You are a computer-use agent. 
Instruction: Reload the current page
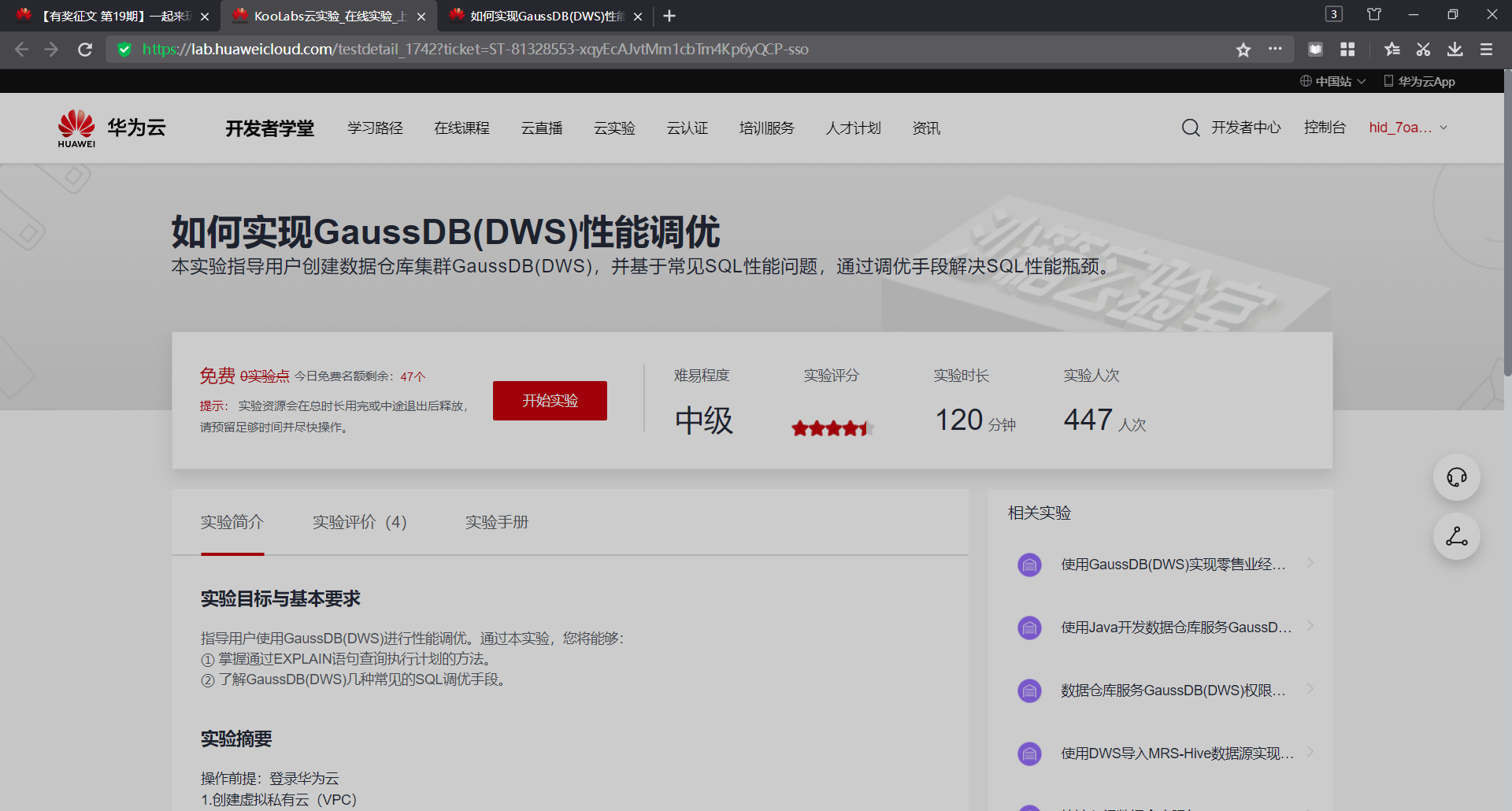click(x=85, y=50)
